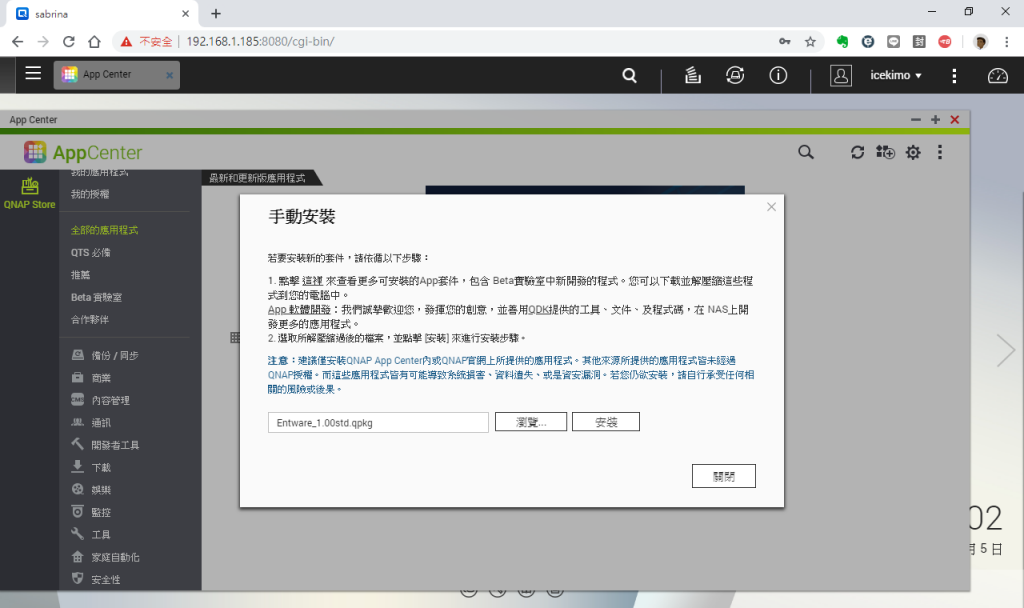Open the 這裡 link for more apps
Screen dimensions: 1024x608
click(x=312, y=281)
